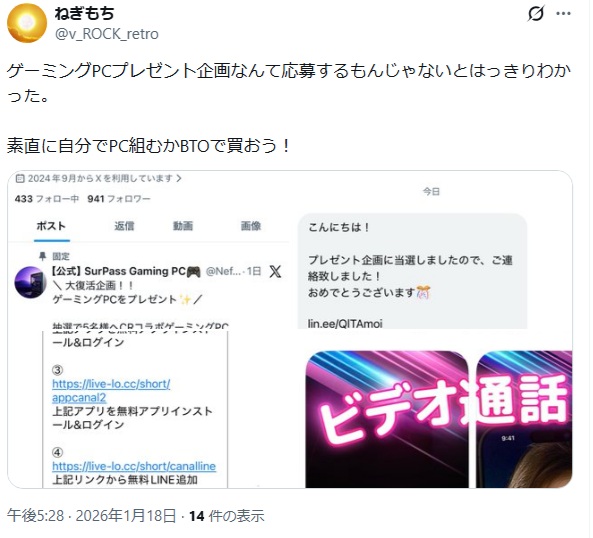Click the Grok slashed-circle icon
The image size is (593, 538).
[x=536, y=14]
